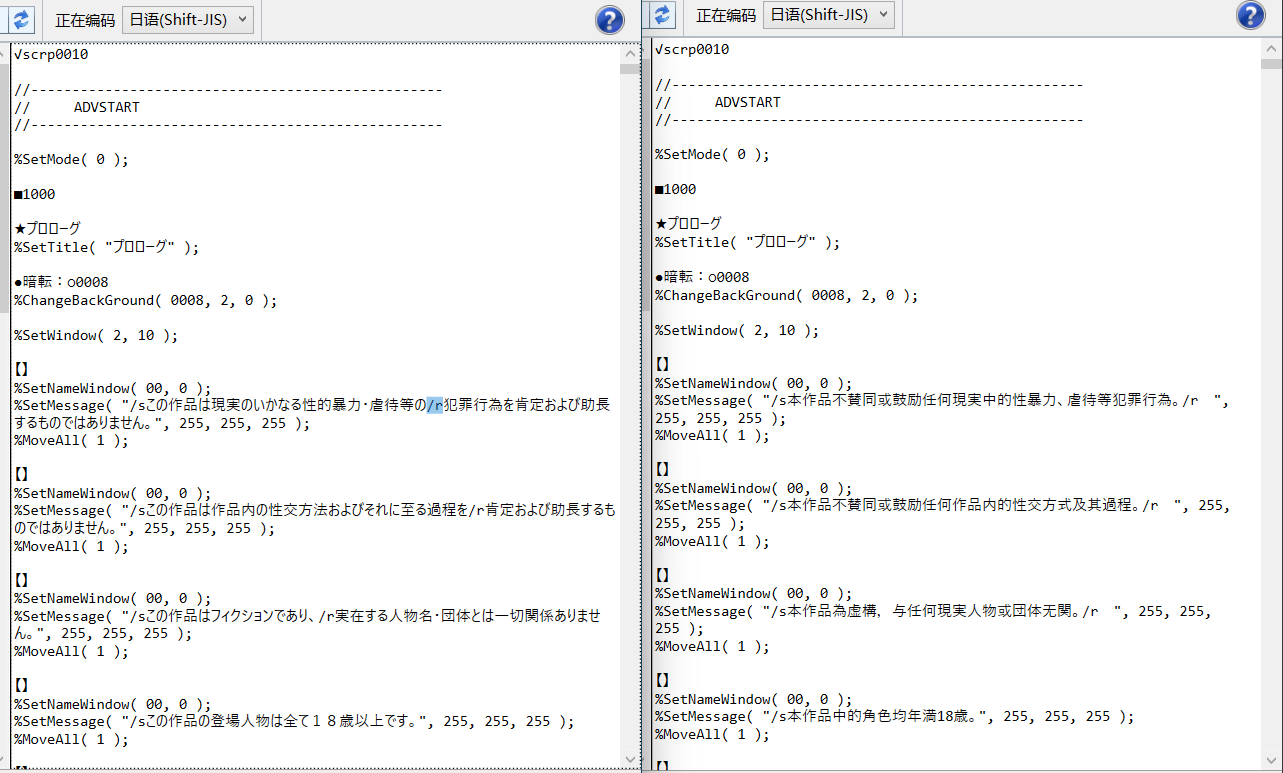
Task: Open help via the right panel question mark icon
Action: click(1250, 15)
